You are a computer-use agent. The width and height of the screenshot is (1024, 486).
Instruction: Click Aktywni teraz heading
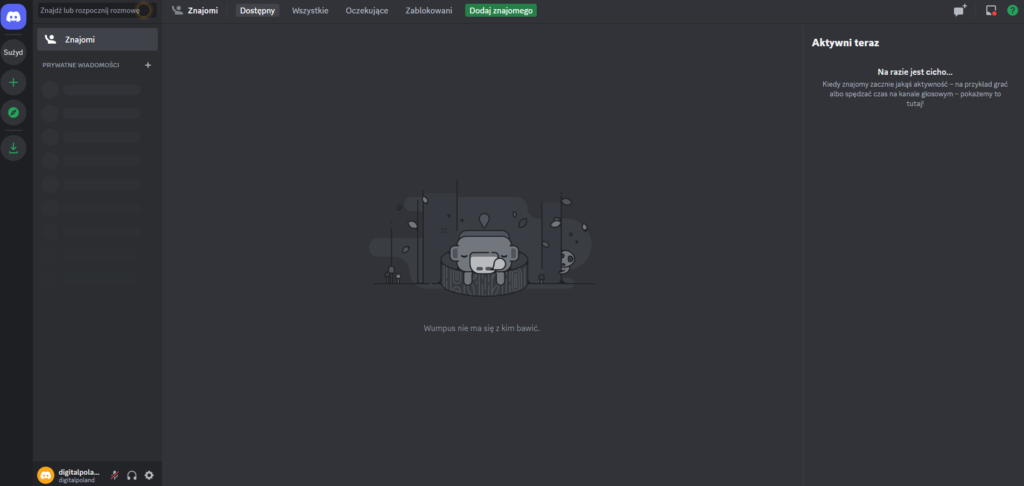(x=845, y=42)
